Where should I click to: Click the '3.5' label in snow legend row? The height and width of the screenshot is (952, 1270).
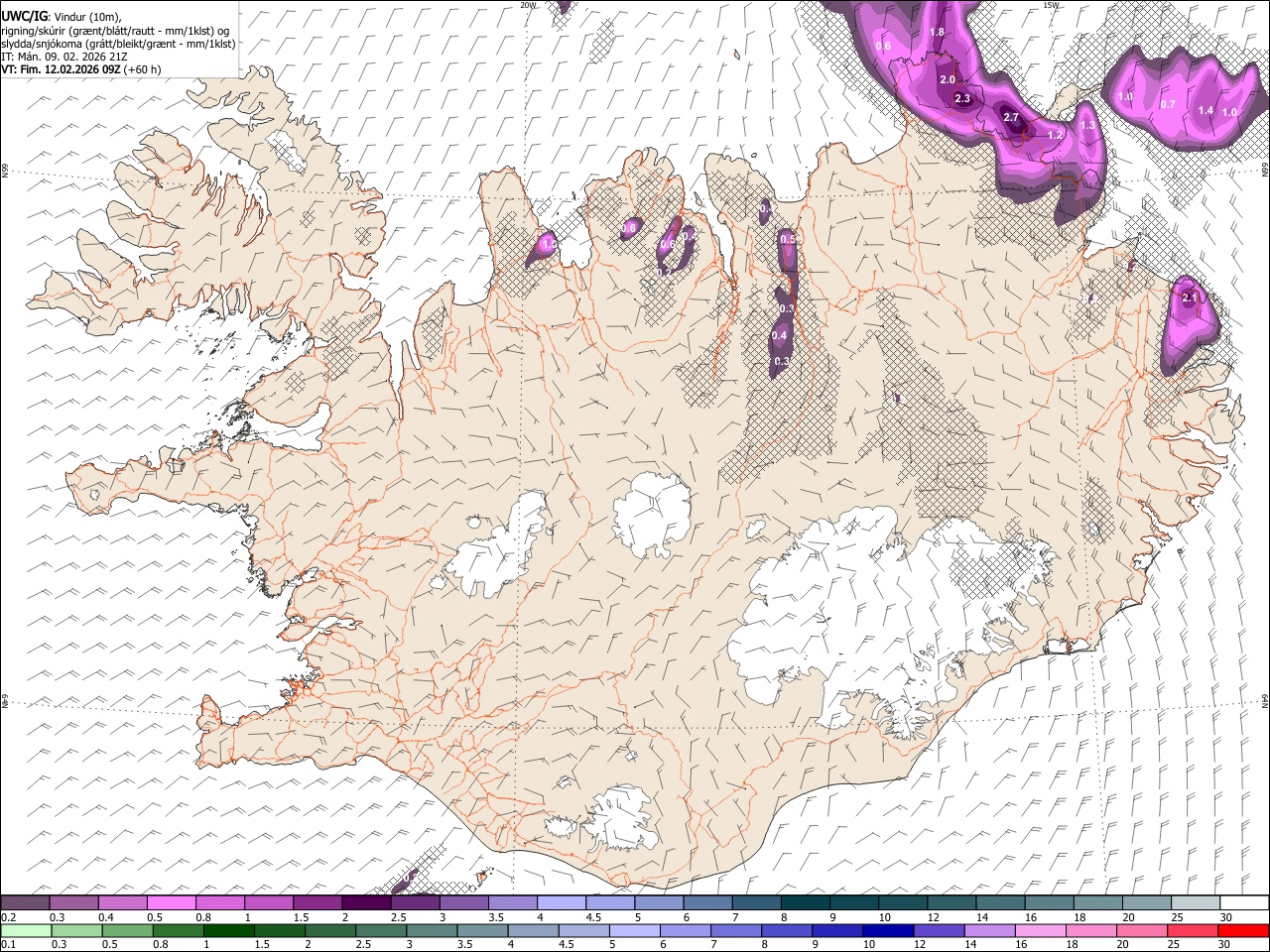click(495, 917)
